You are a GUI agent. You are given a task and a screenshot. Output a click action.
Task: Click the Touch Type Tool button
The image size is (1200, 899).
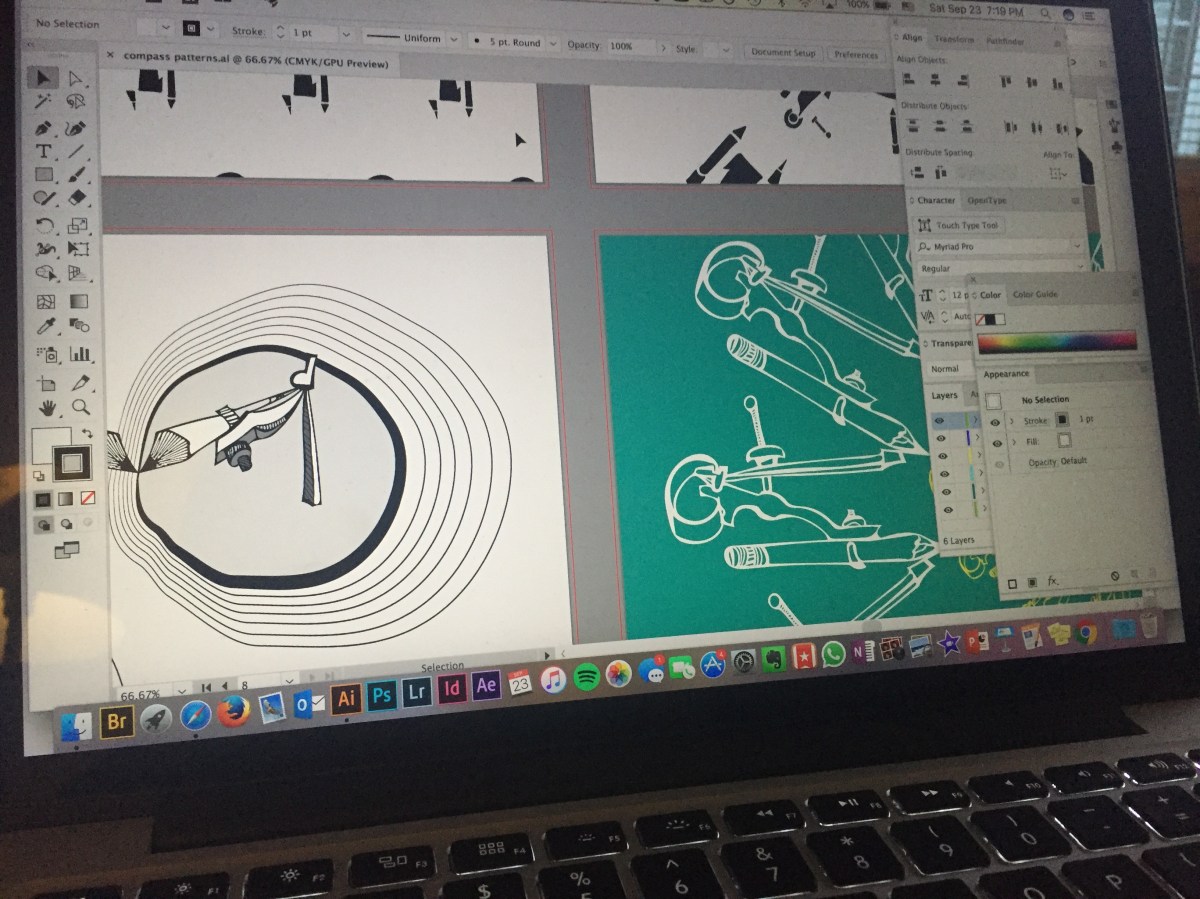point(959,226)
